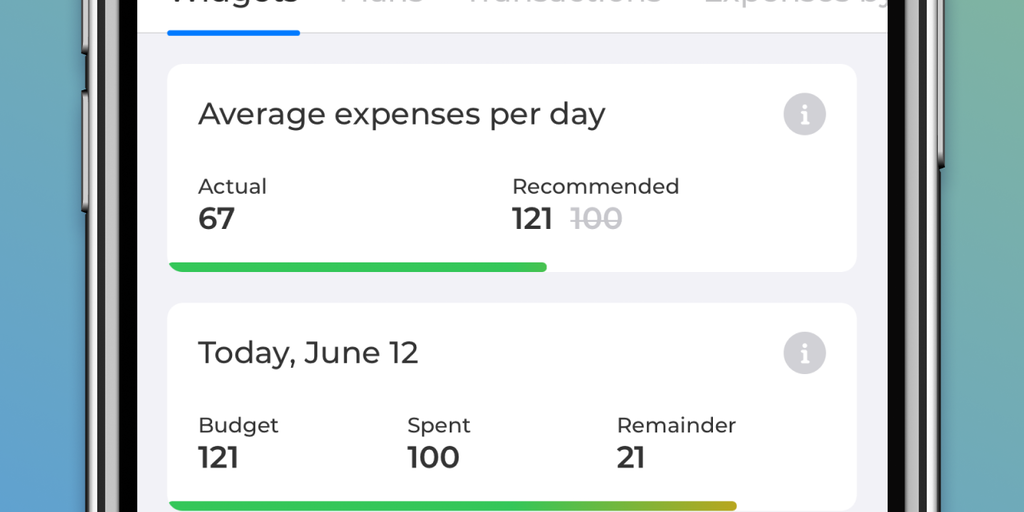The image size is (1024, 512).
Task: Tap the "Average expenses per day" heading
Action: pyautogui.click(x=401, y=115)
